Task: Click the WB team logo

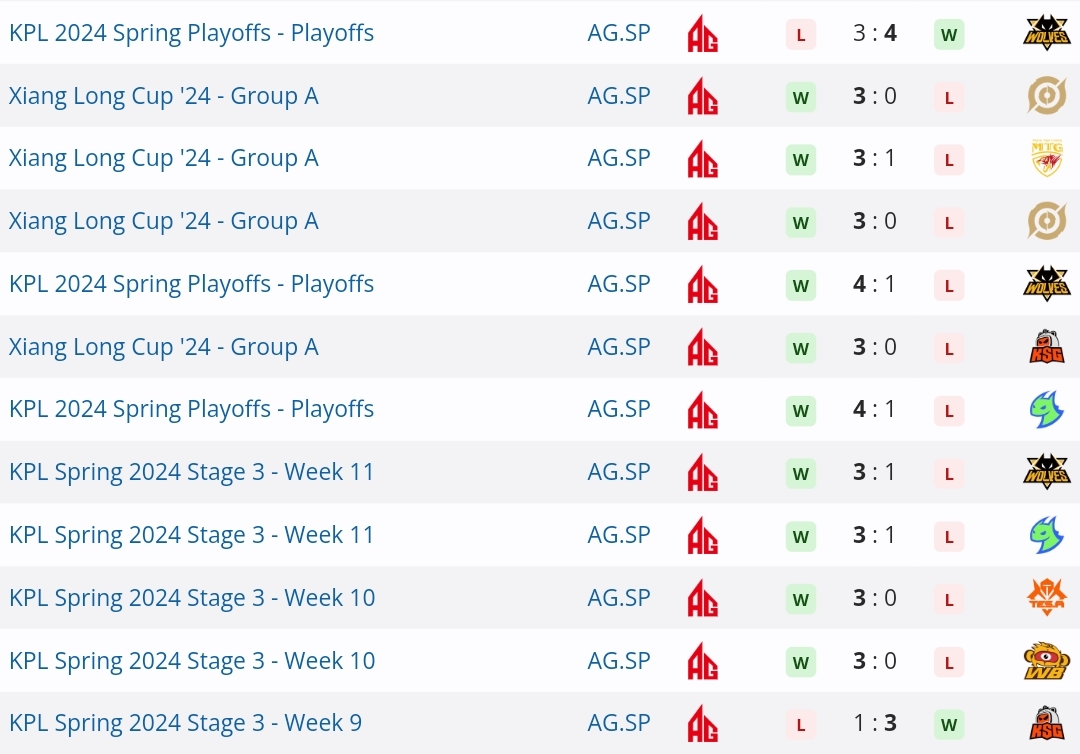Action: click(1047, 660)
